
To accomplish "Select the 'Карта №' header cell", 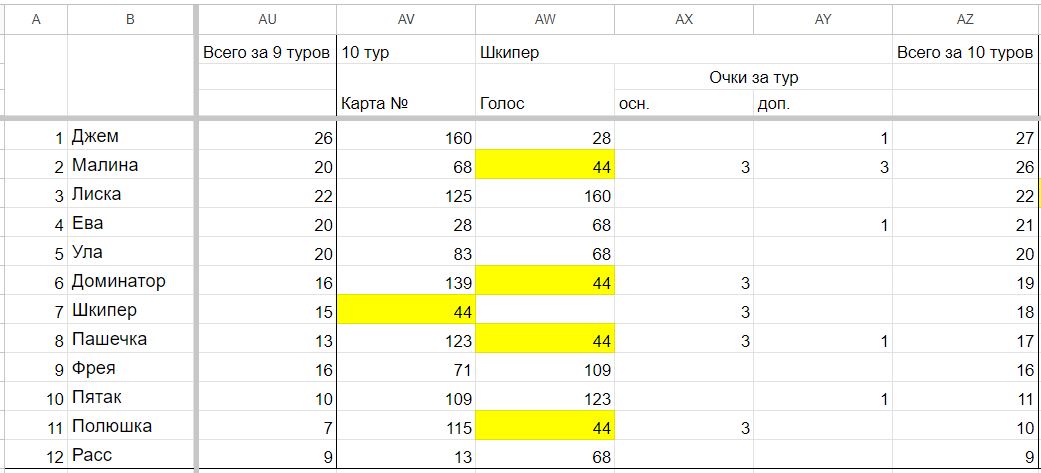I will point(406,103).
